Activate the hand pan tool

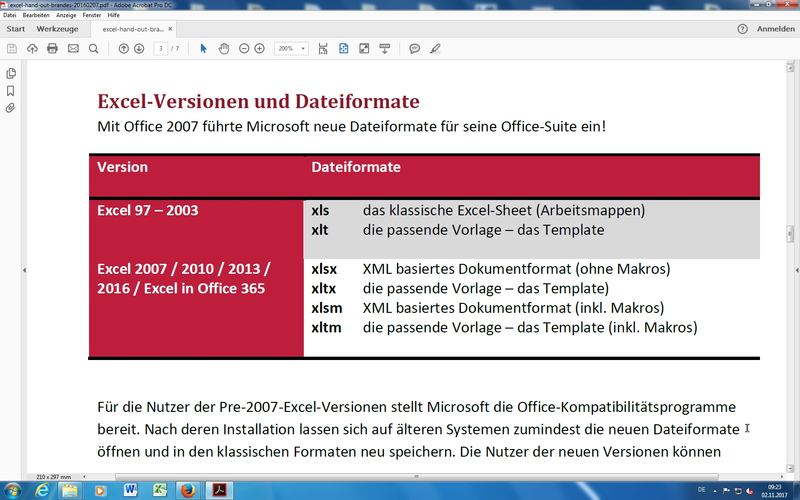(x=223, y=48)
